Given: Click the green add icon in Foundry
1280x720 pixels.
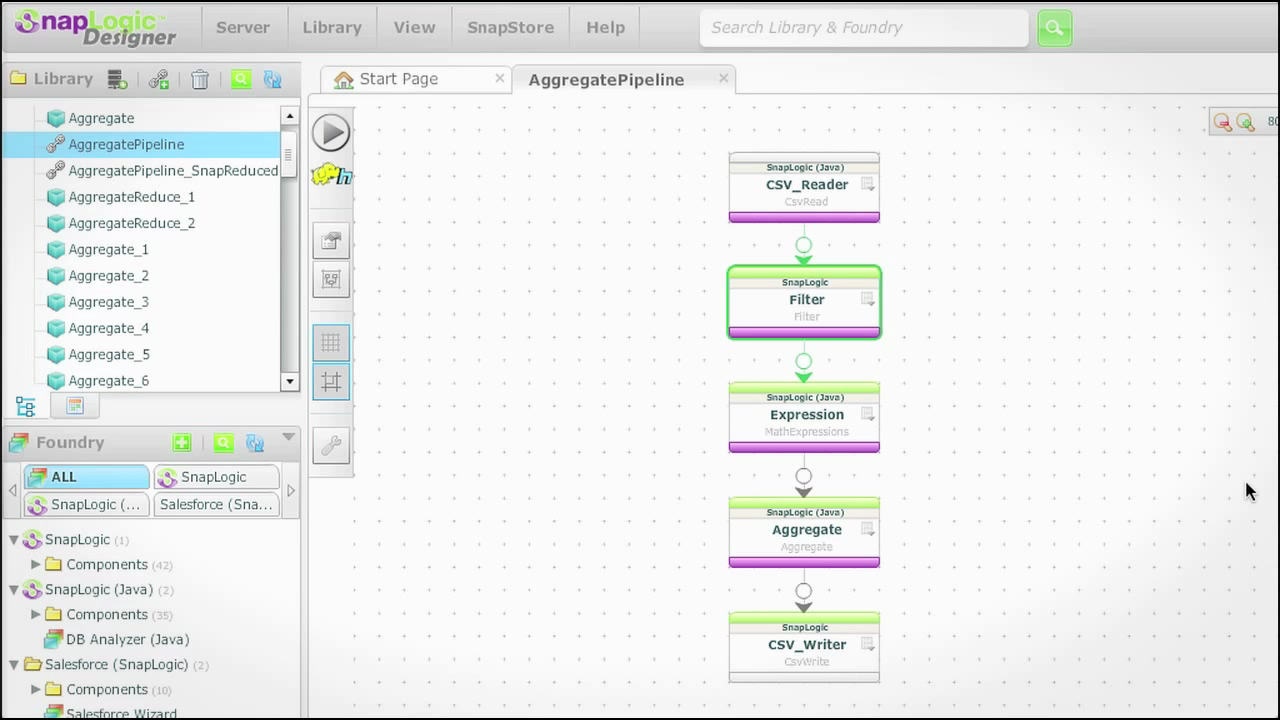Looking at the screenshot, I should click(x=182, y=442).
